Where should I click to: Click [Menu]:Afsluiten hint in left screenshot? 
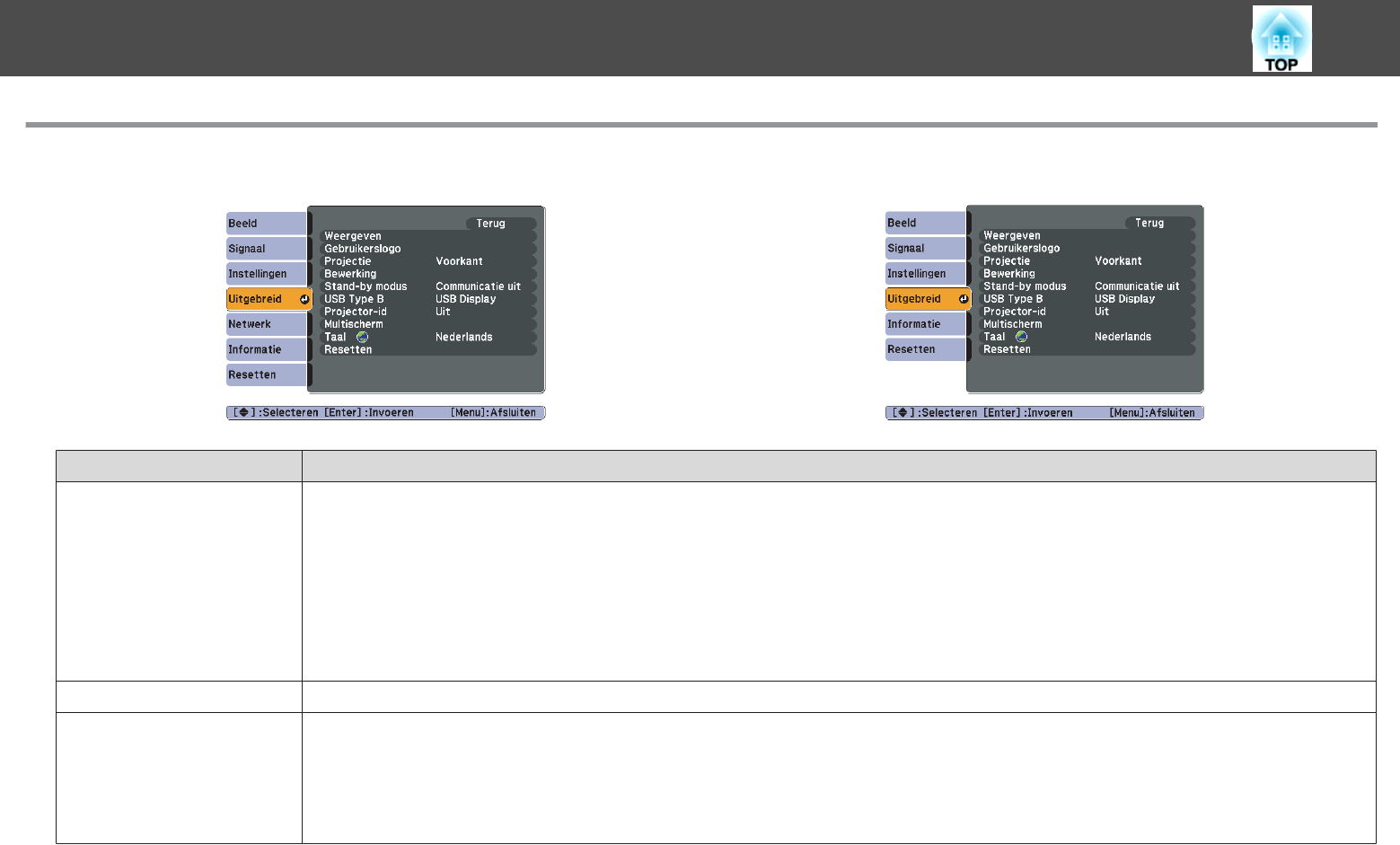[x=493, y=413]
